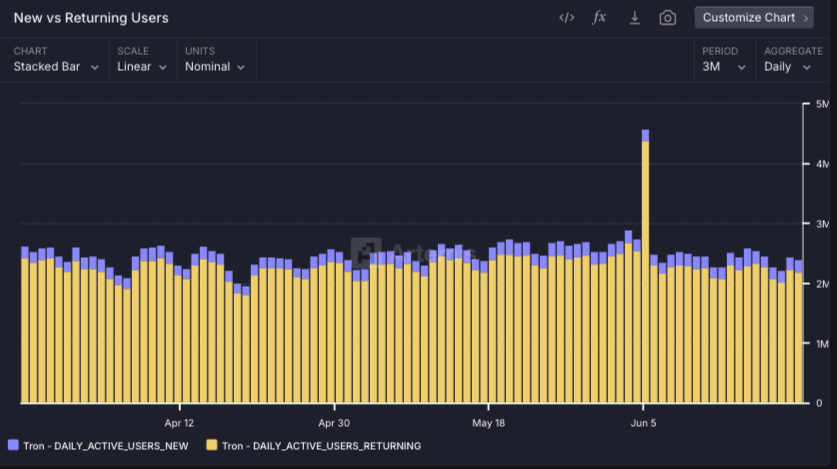Select the tall Jun 5 spike bar
The image size is (837, 469).
pyautogui.click(x=645, y=266)
